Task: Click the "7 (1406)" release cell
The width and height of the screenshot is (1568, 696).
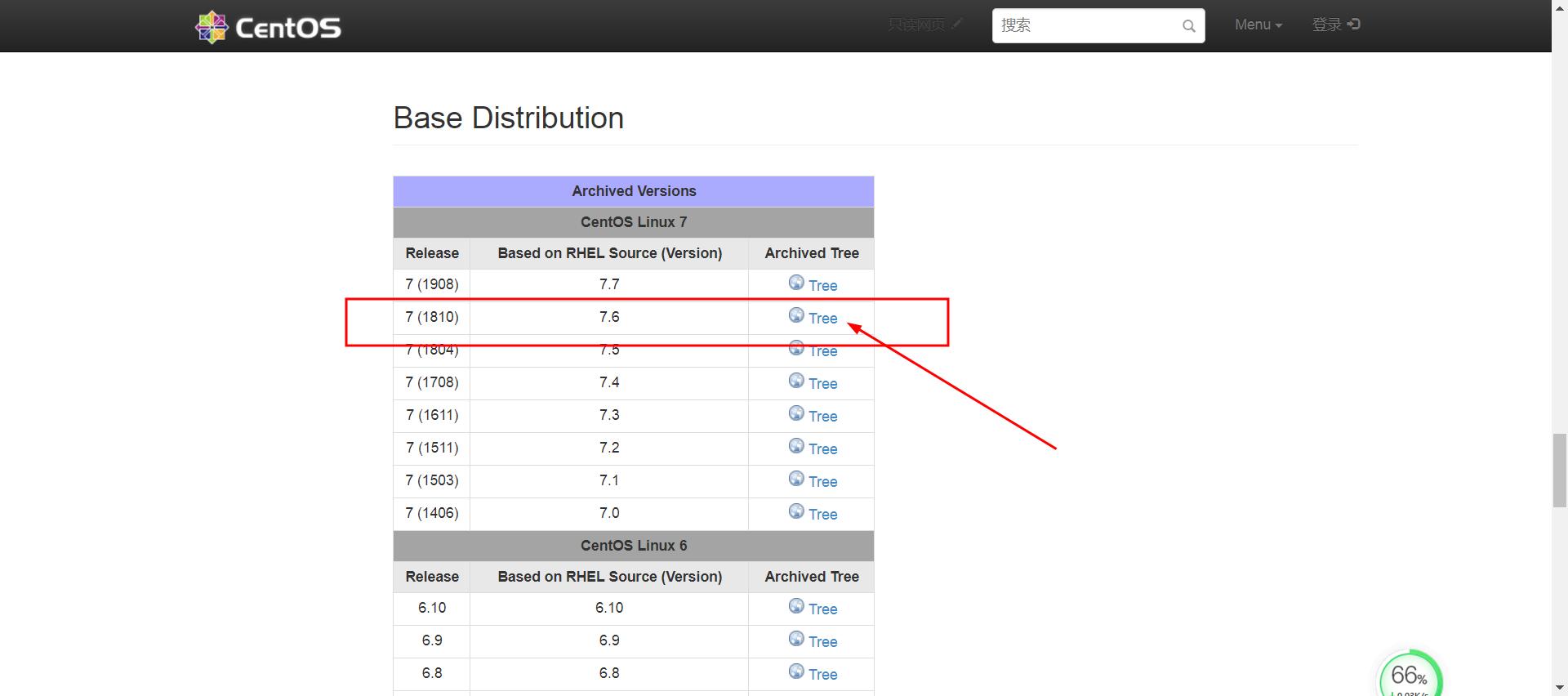Action: (432, 513)
